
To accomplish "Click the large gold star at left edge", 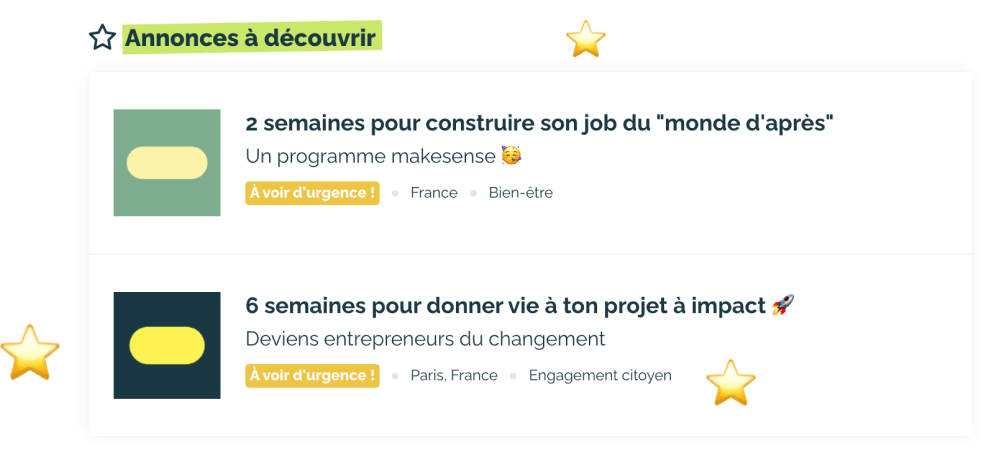I will [x=30, y=352].
